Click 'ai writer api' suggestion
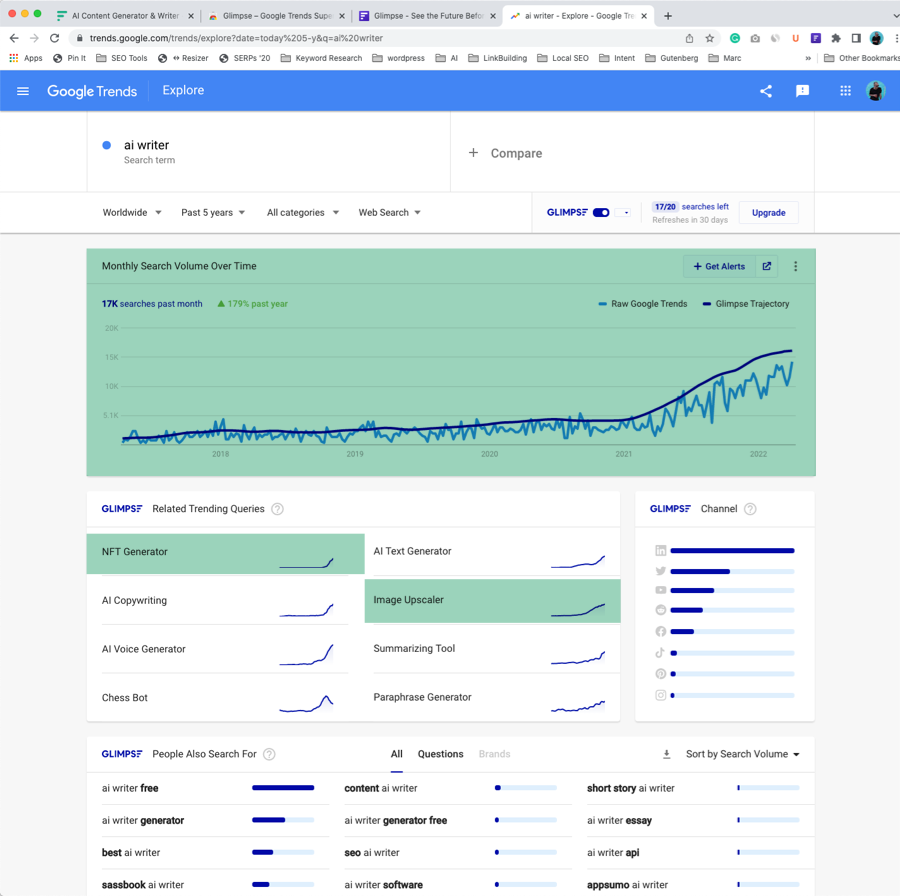The image size is (900, 896). click(613, 852)
